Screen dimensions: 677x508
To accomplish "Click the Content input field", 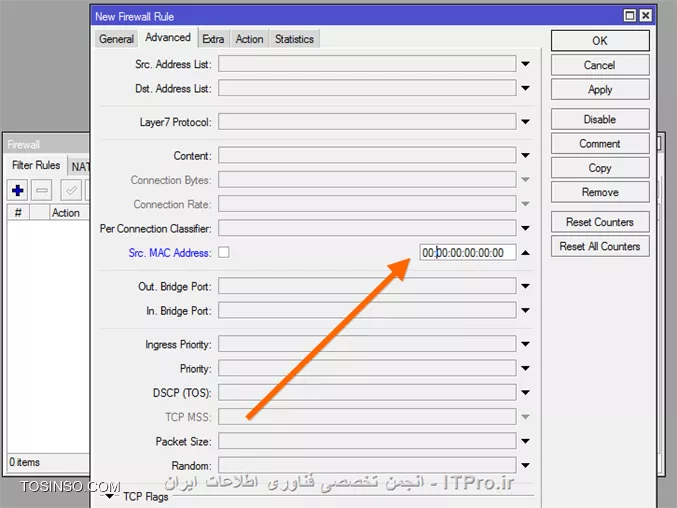I will click(367, 155).
